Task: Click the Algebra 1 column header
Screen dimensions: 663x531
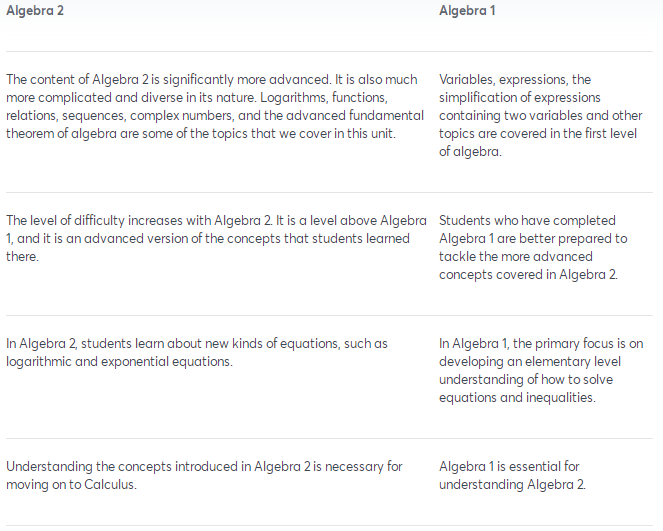Action: tap(467, 11)
